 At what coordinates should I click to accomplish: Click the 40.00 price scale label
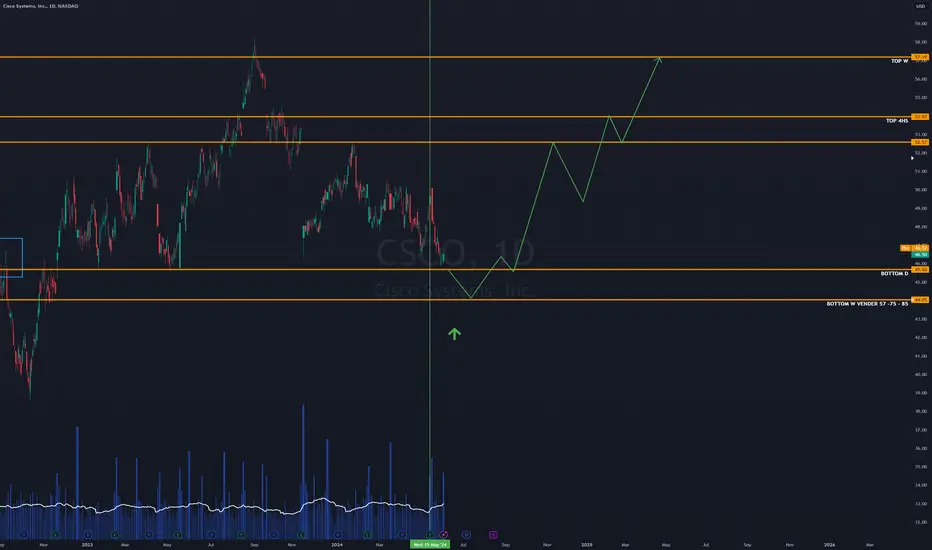[x=921, y=375]
